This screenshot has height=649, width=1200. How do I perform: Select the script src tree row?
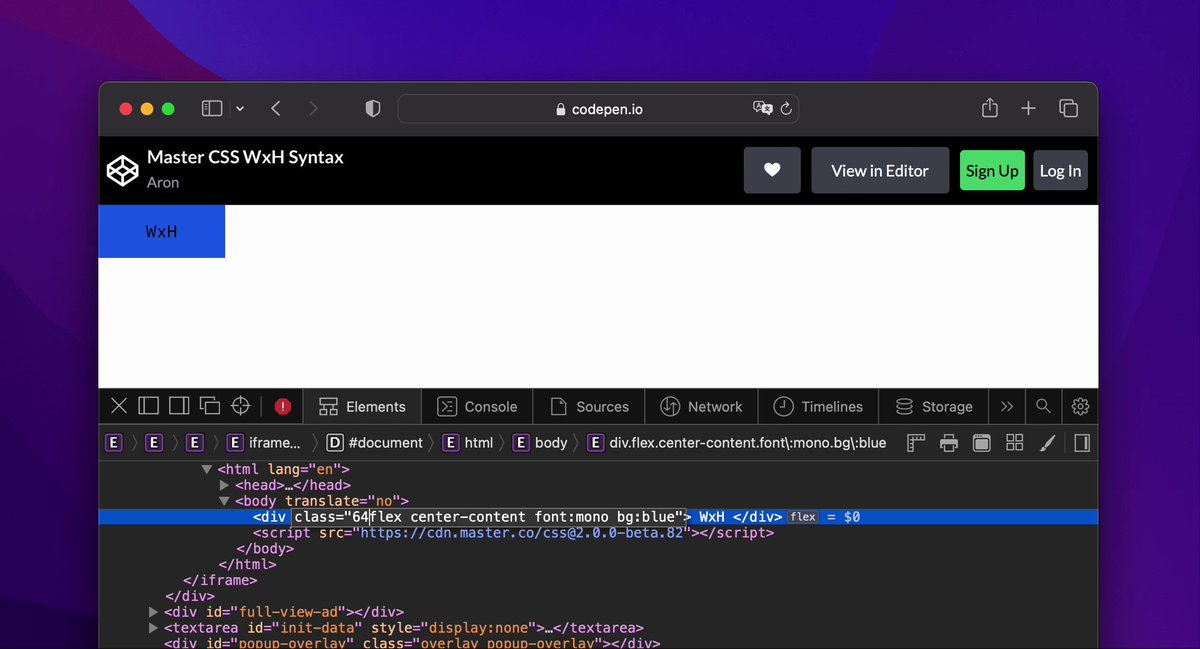point(598,533)
